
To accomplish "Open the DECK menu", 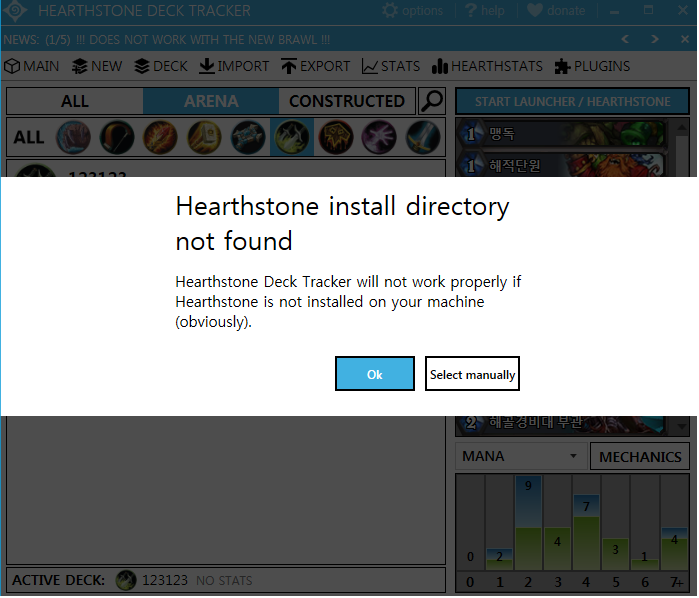I will point(161,66).
